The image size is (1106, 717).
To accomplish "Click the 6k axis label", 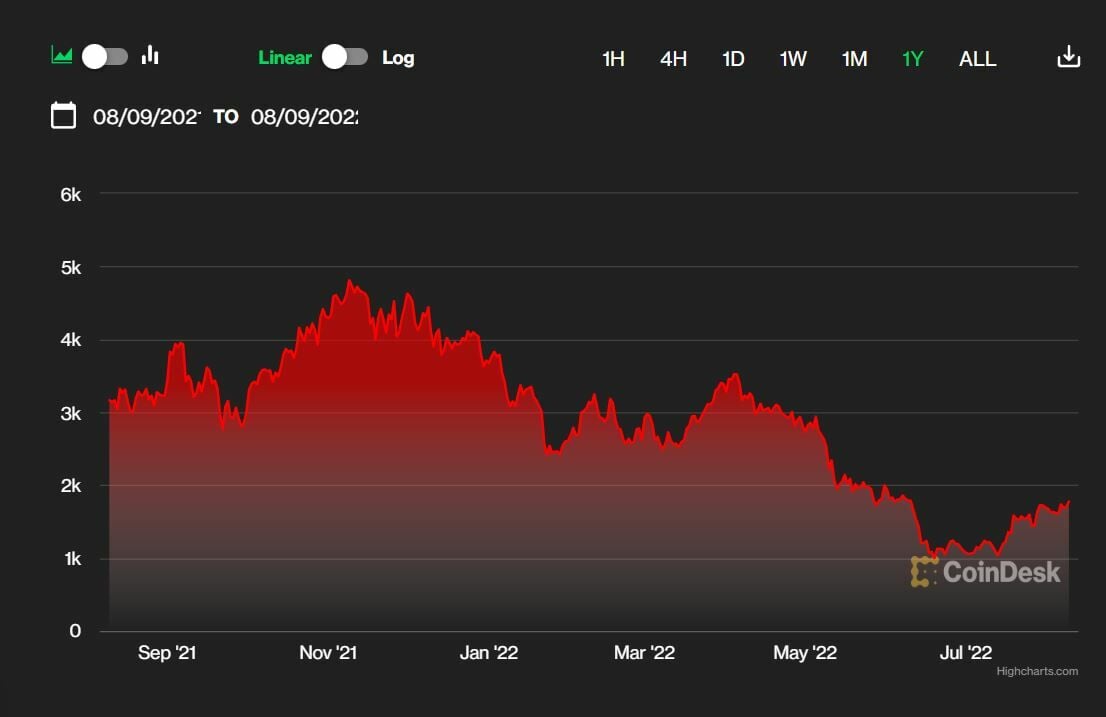I will pyautogui.click(x=71, y=195).
